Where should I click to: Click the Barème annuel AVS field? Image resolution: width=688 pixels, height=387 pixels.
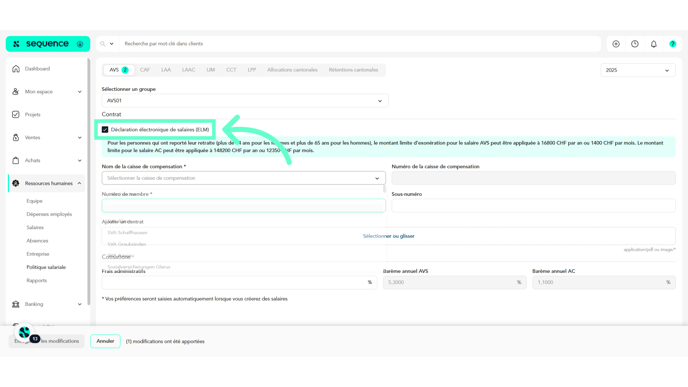click(455, 283)
